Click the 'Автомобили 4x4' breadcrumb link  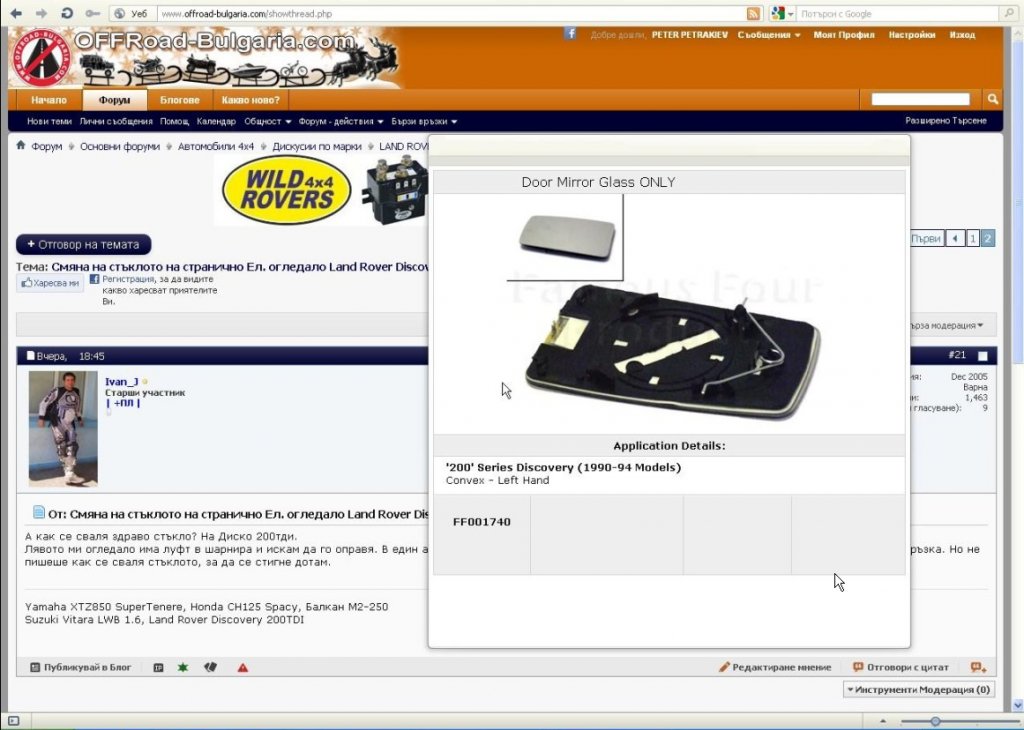pos(216,146)
